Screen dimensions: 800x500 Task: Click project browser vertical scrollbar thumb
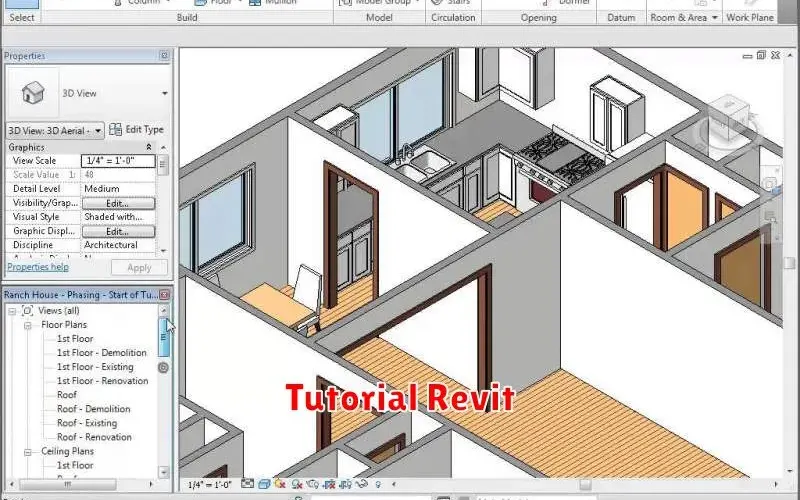[x=164, y=337]
